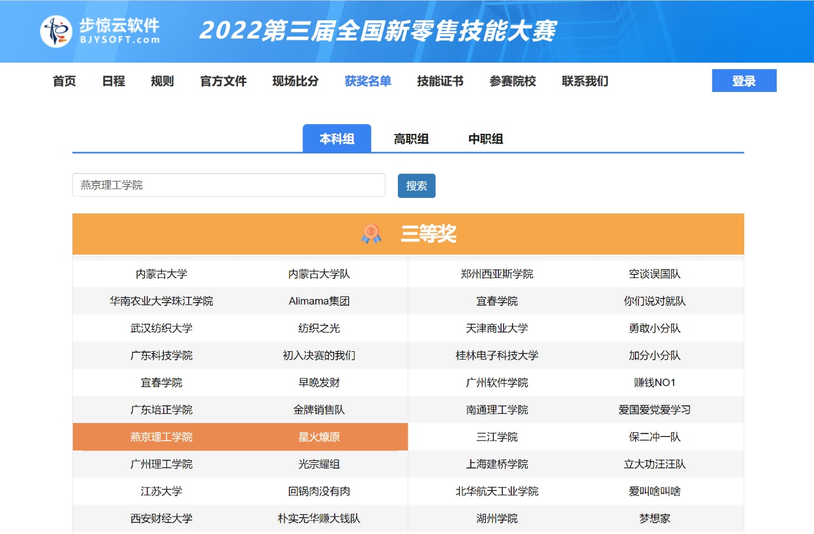Viewport: 814px width, 534px height.
Task: Select the 获奖名单 menu item
Action: coord(368,81)
